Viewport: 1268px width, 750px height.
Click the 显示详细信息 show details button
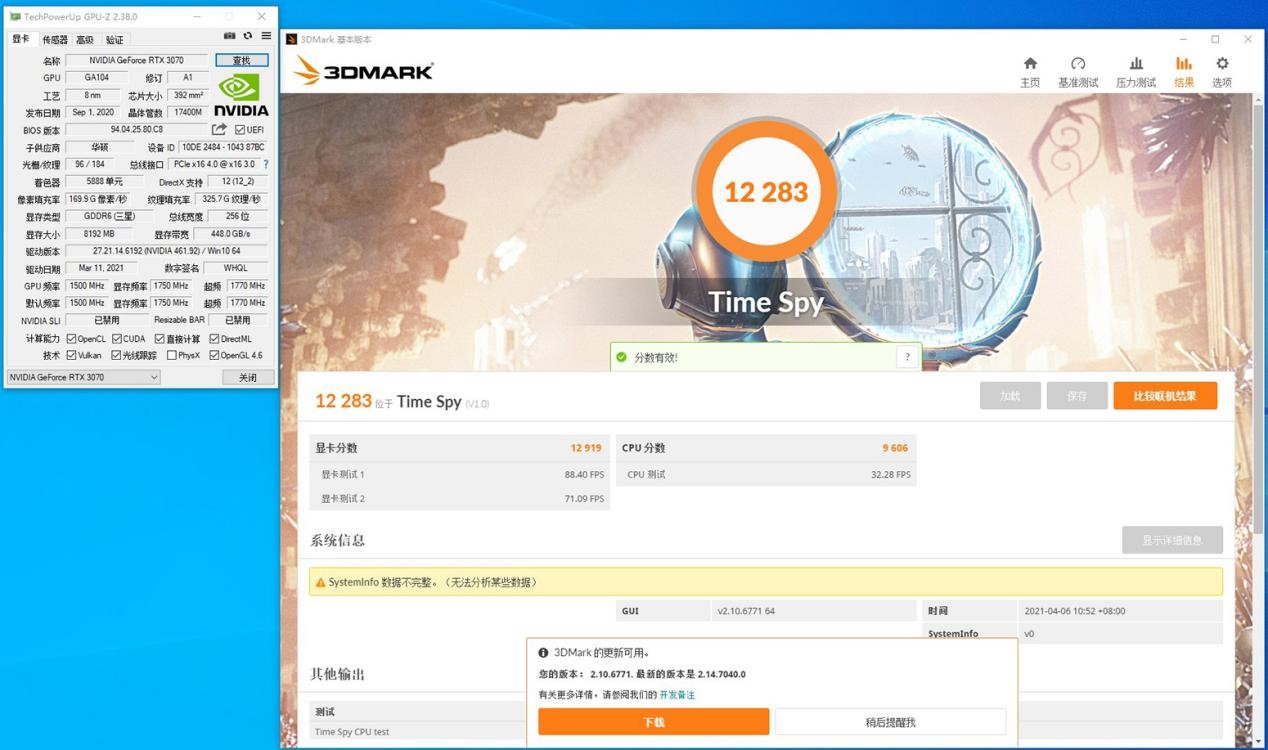point(1172,540)
